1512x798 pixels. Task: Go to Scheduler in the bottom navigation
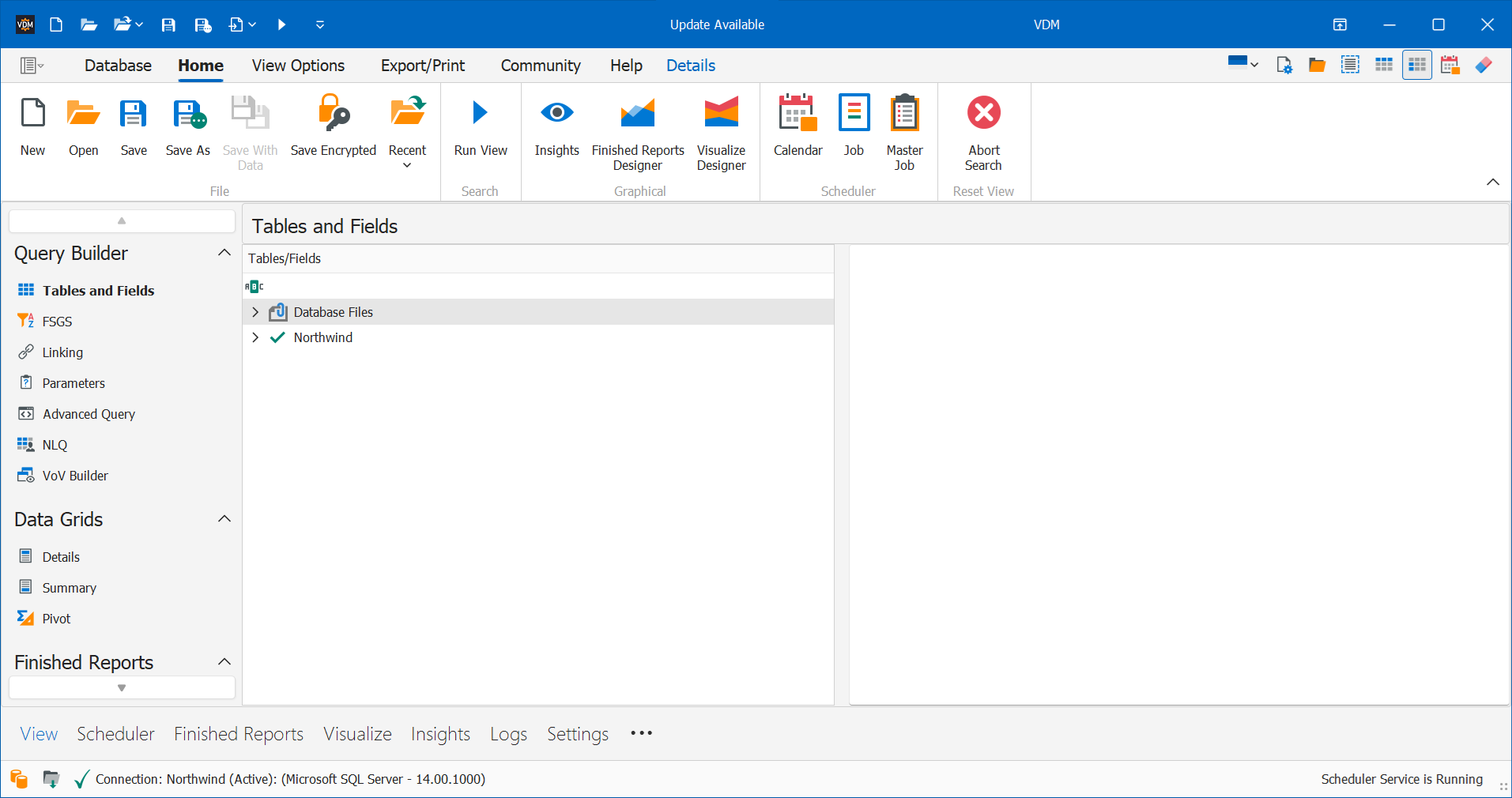[115, 734]
